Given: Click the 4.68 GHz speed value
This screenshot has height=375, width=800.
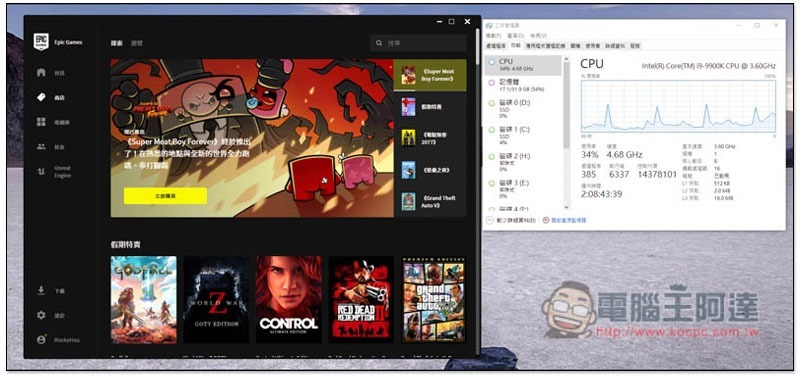Looking at the screenshot, I should (x=624, y=155).
